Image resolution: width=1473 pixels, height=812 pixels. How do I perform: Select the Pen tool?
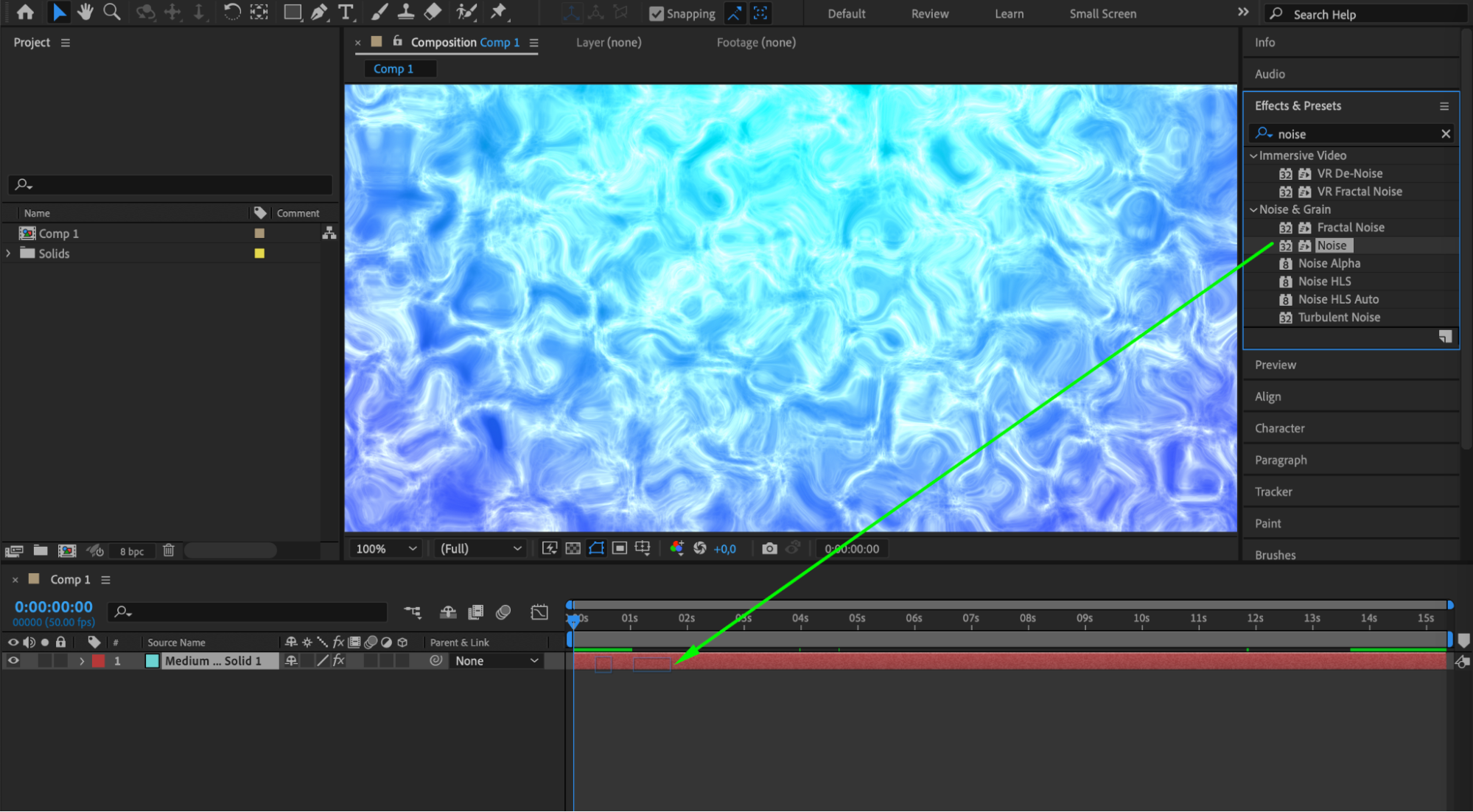pos(319,12)
